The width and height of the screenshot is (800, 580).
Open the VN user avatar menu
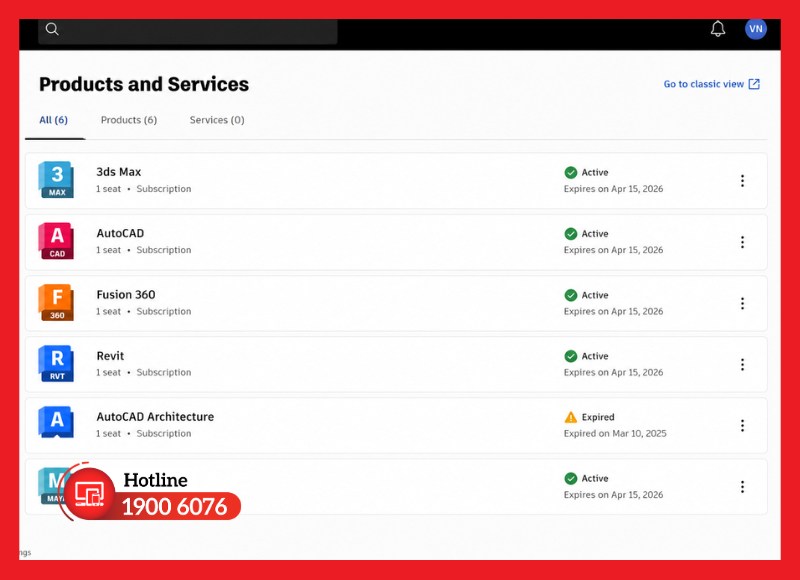pos(756,29)
